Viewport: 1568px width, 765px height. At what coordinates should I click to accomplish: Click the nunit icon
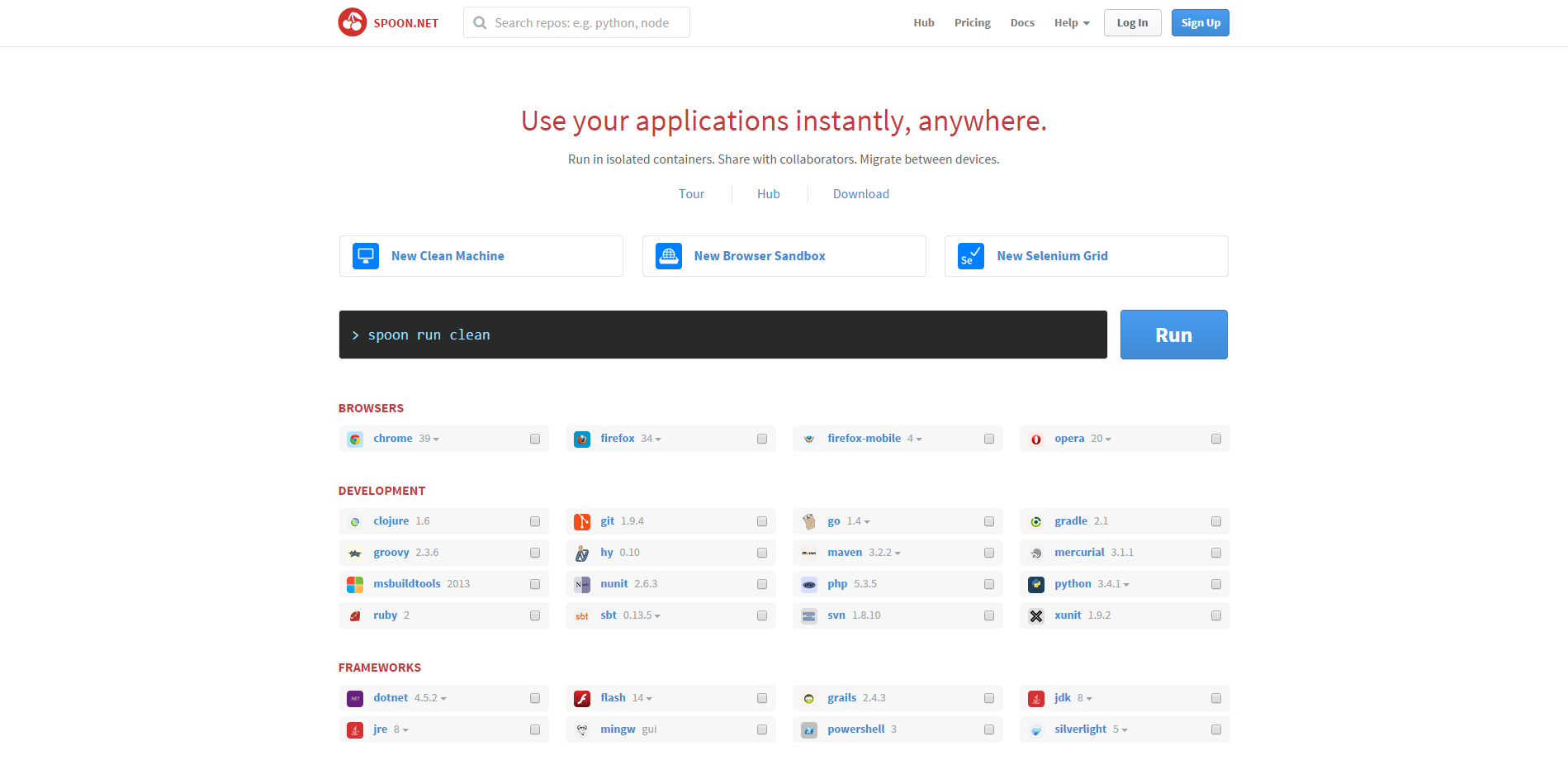coord(582,585)
